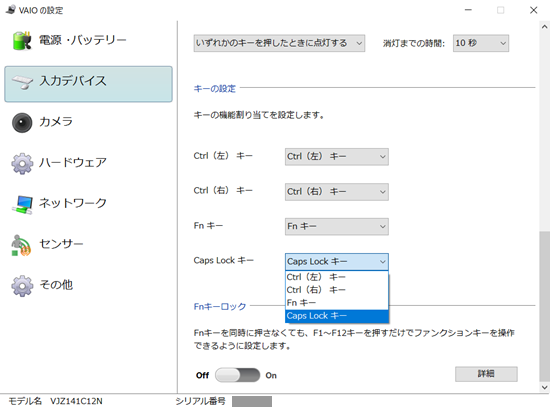Click the Off label by the switch
This screenshot has width=550, height=408.
coord(202,375)
